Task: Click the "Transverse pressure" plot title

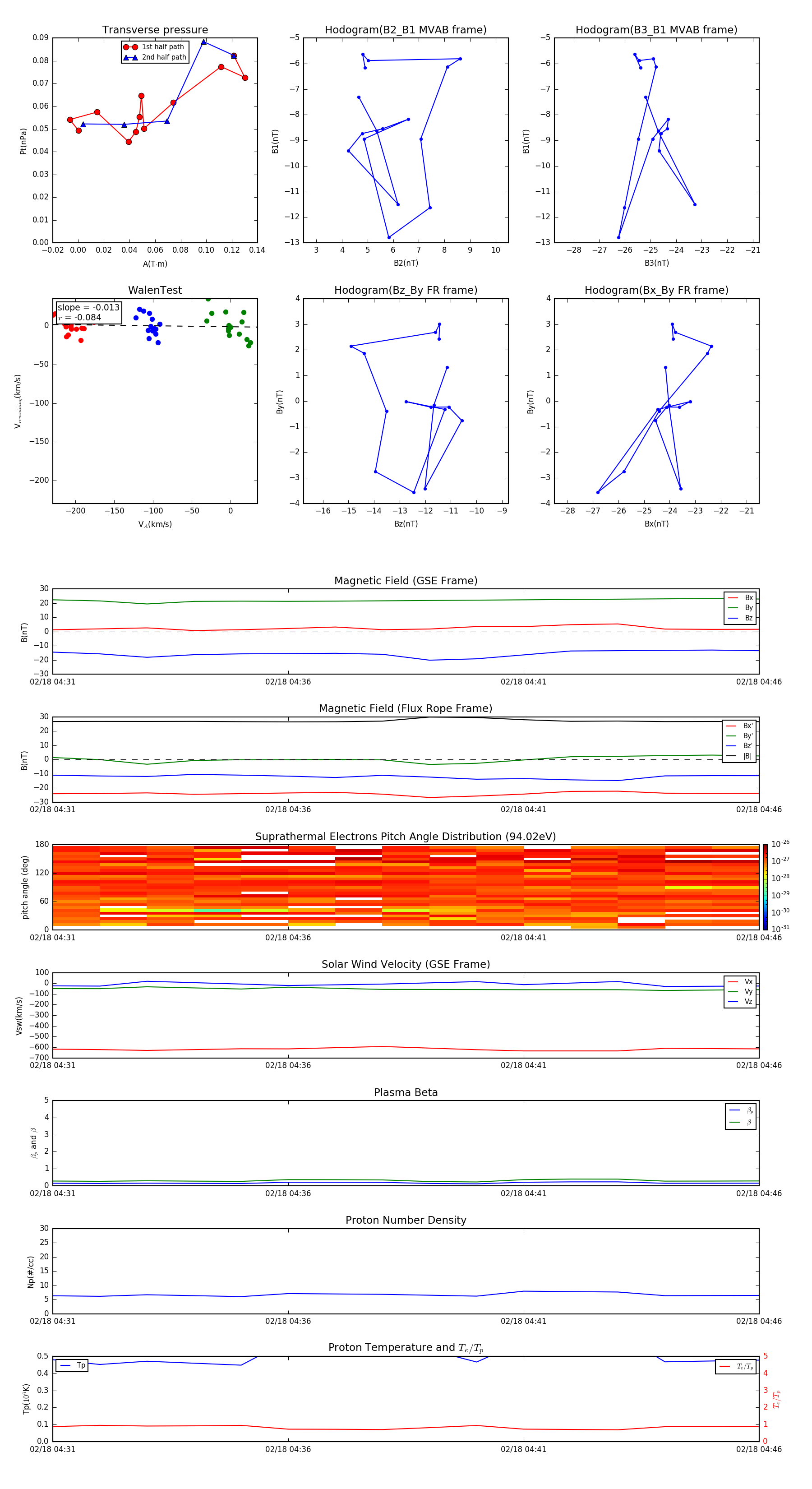Action: click(155, 29)
